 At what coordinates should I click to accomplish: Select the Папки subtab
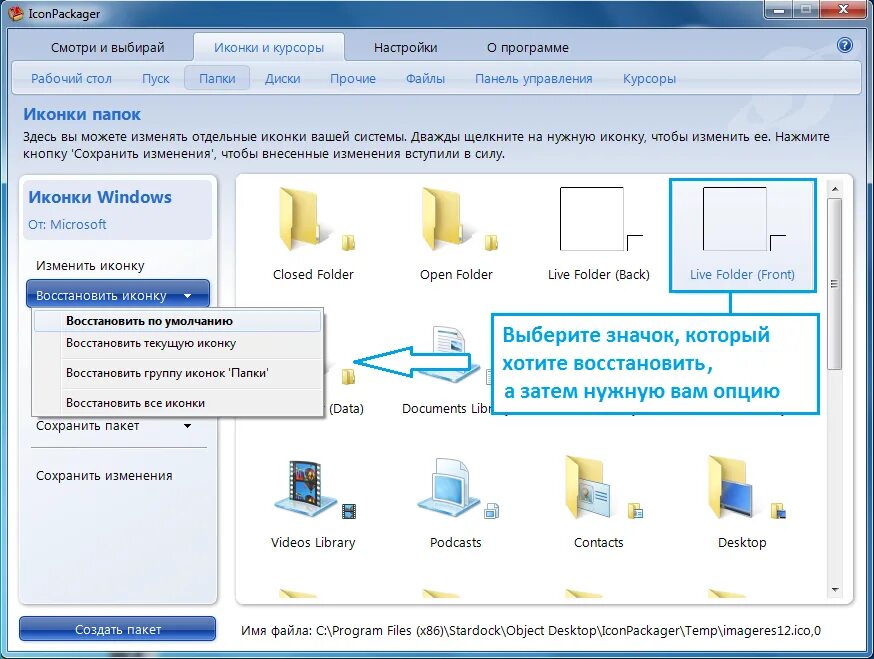pos(217,79)
